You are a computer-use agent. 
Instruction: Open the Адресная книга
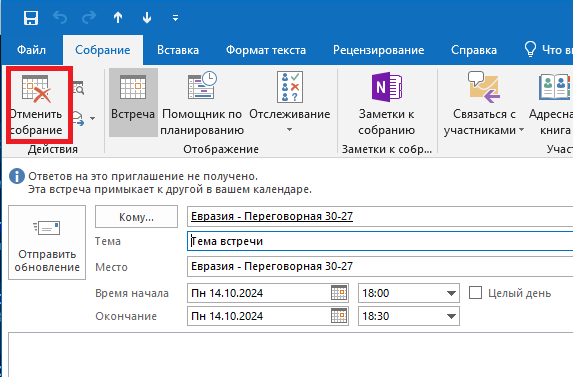(x=552, y=103)
